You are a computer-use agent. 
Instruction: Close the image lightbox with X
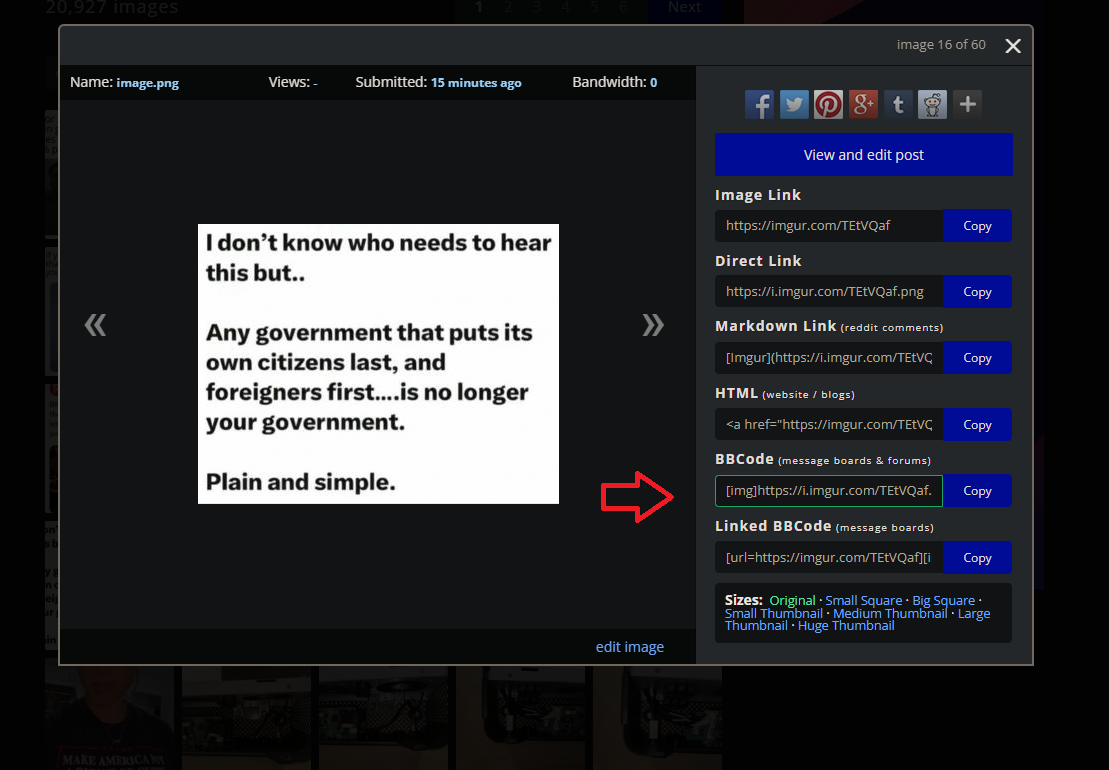click(1013, 46)
